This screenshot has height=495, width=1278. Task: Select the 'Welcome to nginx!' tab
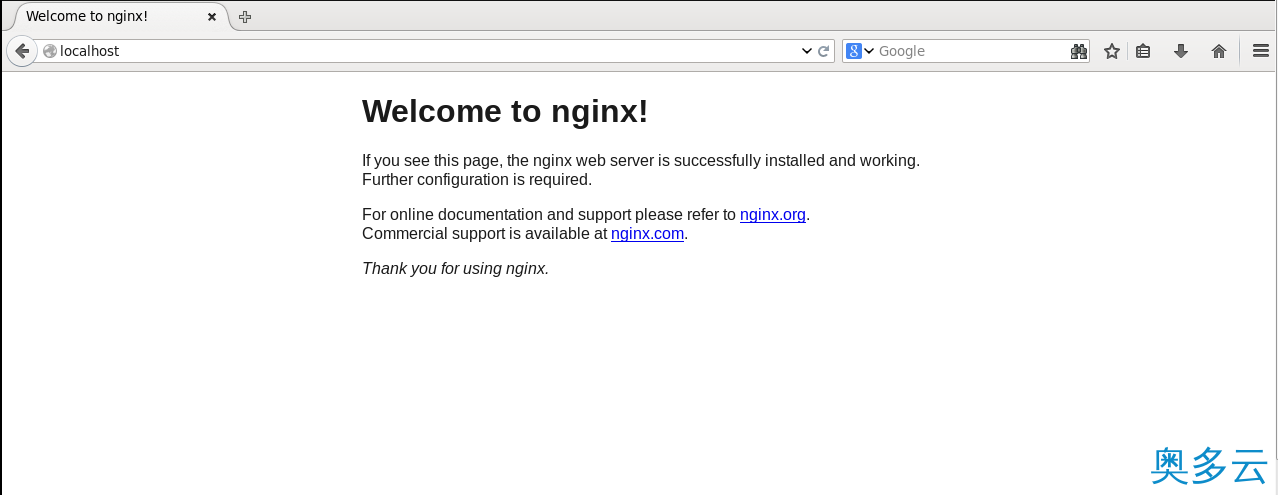click(x=100, y=17)
